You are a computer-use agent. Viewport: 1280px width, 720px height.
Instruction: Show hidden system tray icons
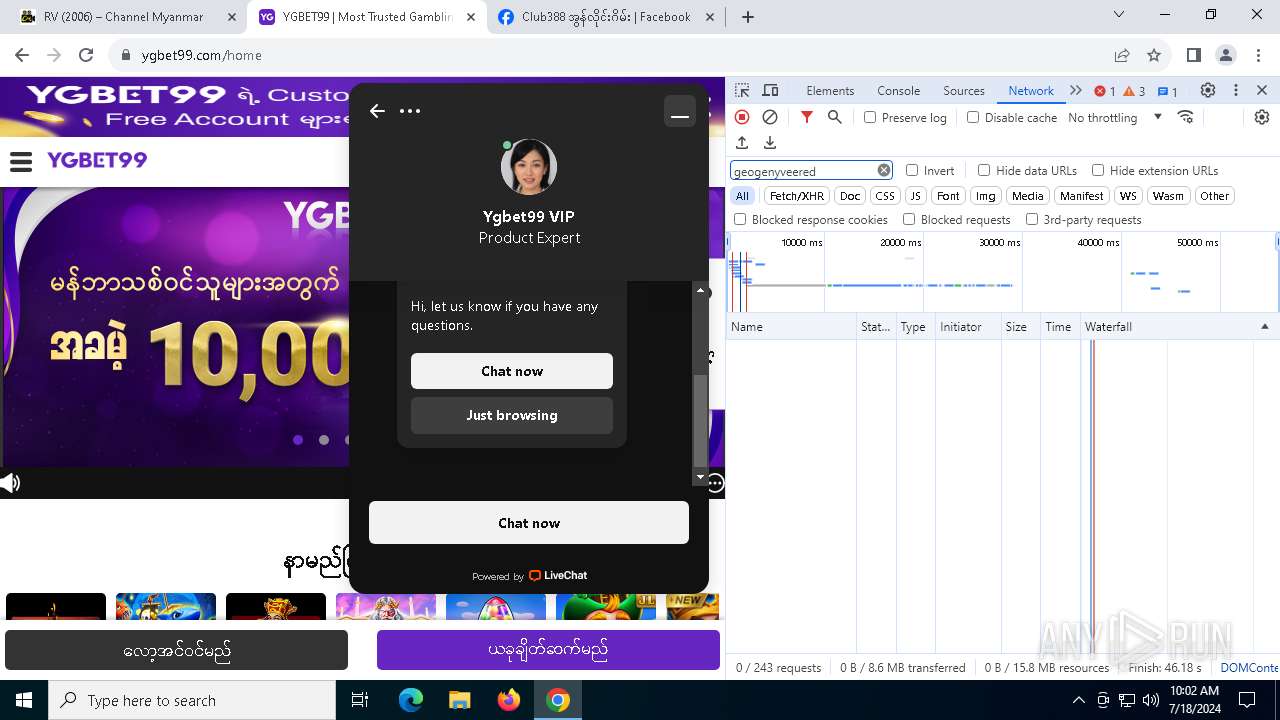click(1078, 700)
